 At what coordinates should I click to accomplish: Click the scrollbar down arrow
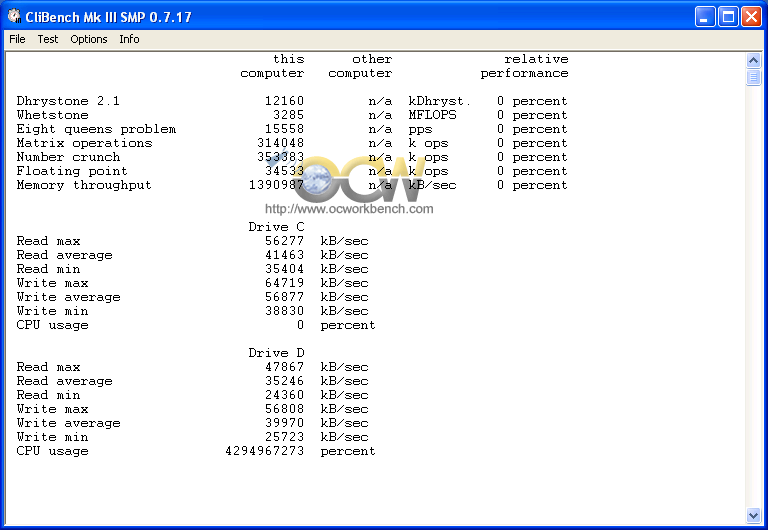point(753,515)
